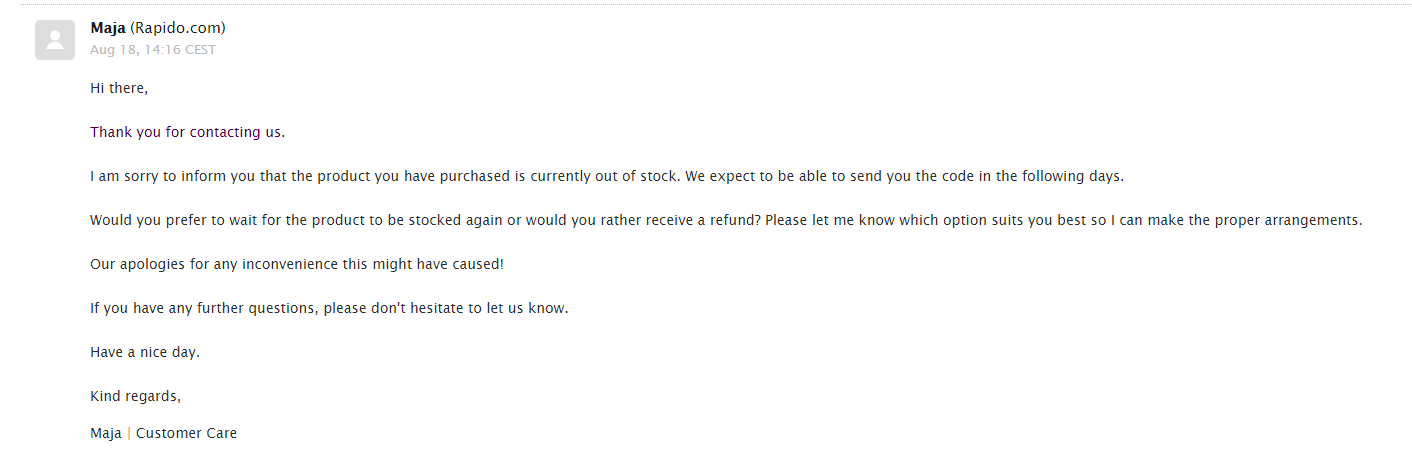Viewport: 1412px width, 467px height.
Task: Click the sentence starting "I am sorry to inform you"
Action: click(607, 176)
